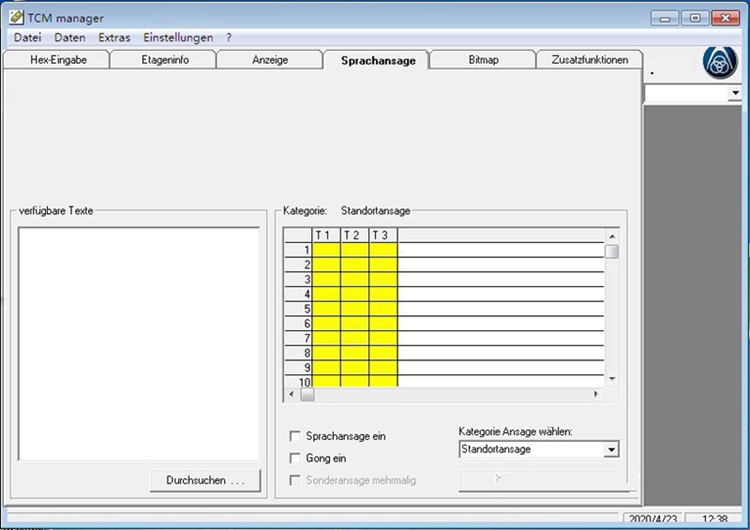
Task: Open the Datei menu
Action: point(27,37)
